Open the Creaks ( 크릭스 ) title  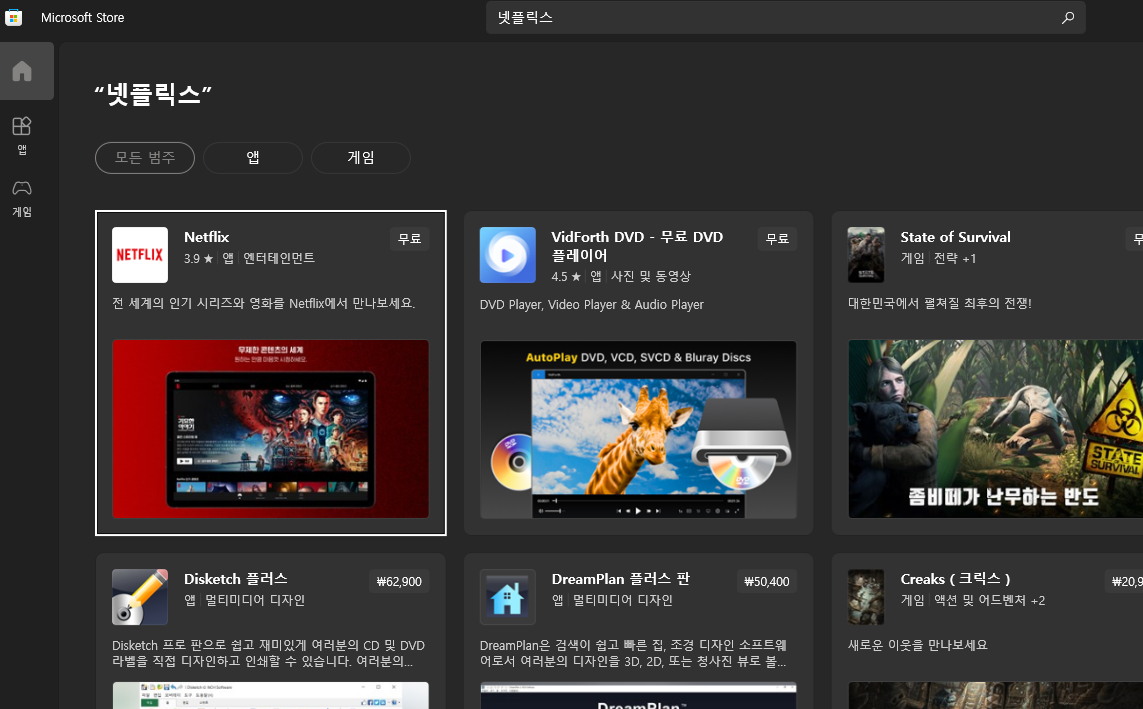pos(955,579)
